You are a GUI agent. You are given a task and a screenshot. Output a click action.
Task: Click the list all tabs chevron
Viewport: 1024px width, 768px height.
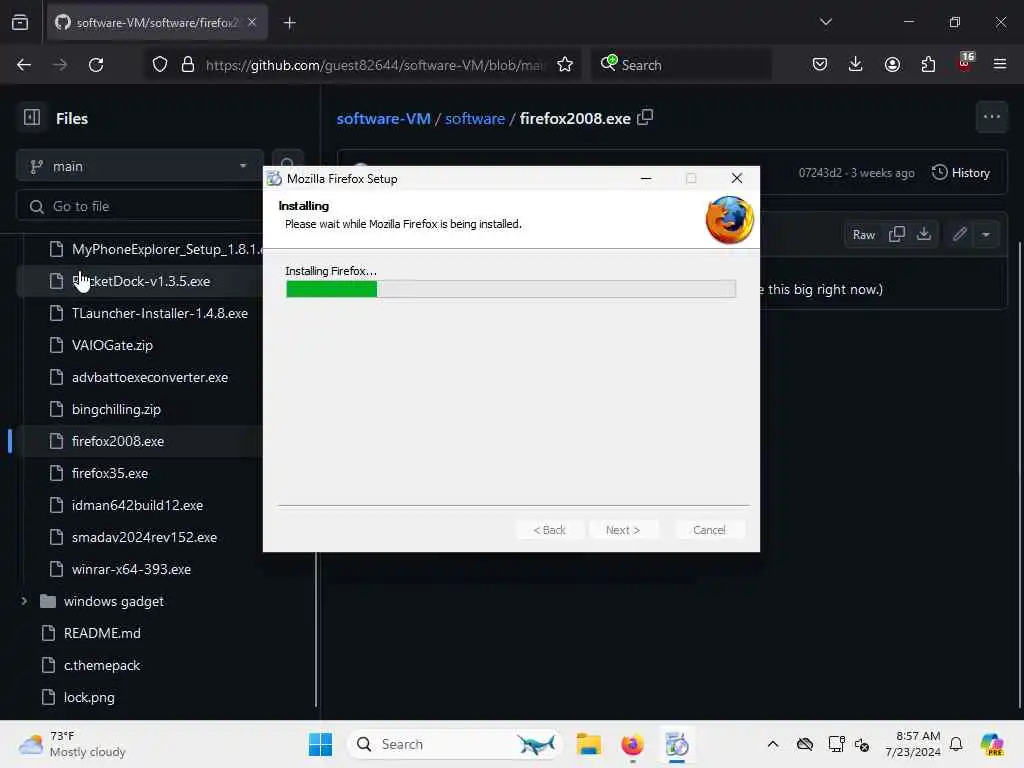click(x=825, y=22)
